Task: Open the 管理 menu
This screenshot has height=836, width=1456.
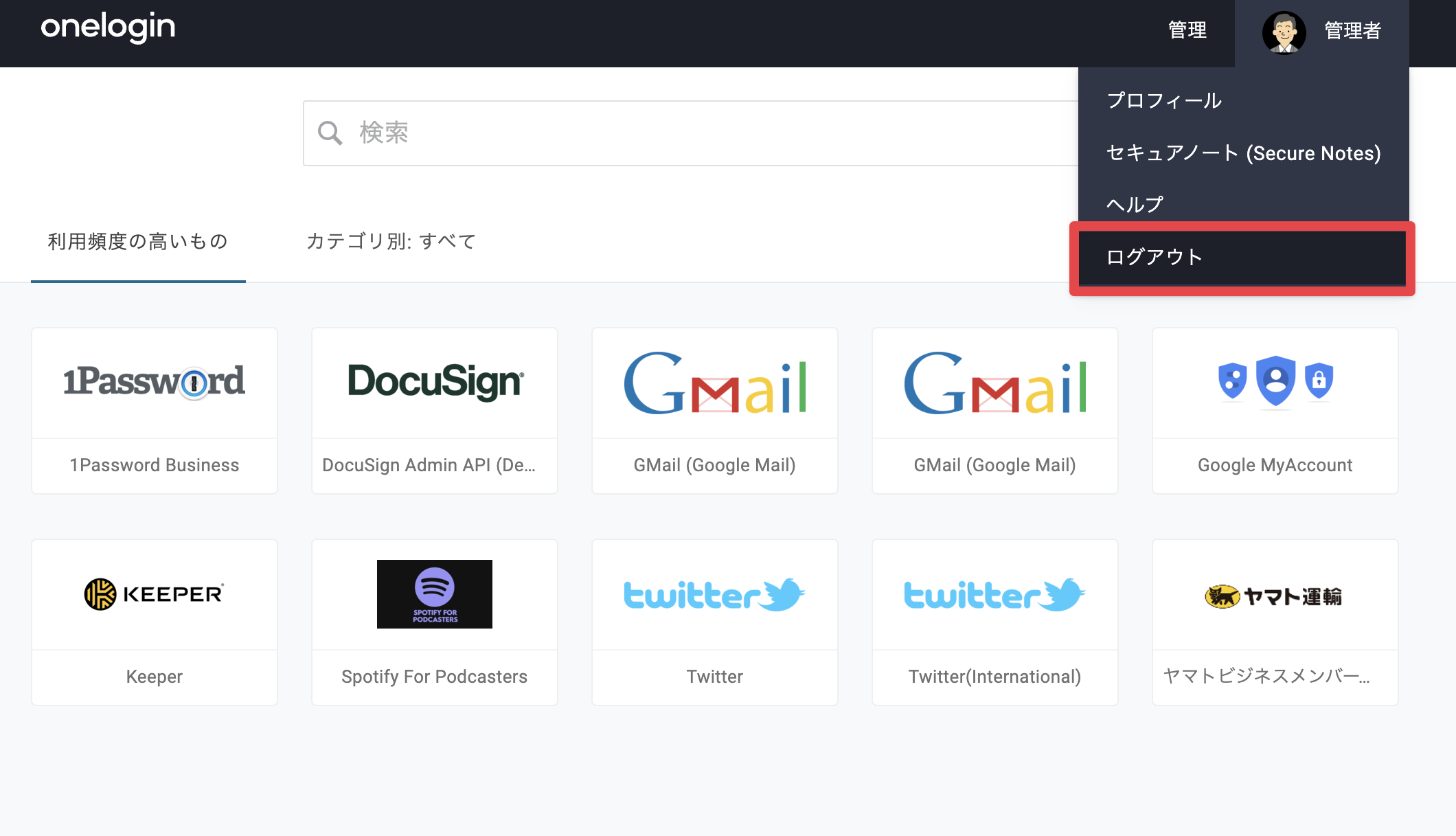Action: pyautogui.click(x=1187, y=30)
